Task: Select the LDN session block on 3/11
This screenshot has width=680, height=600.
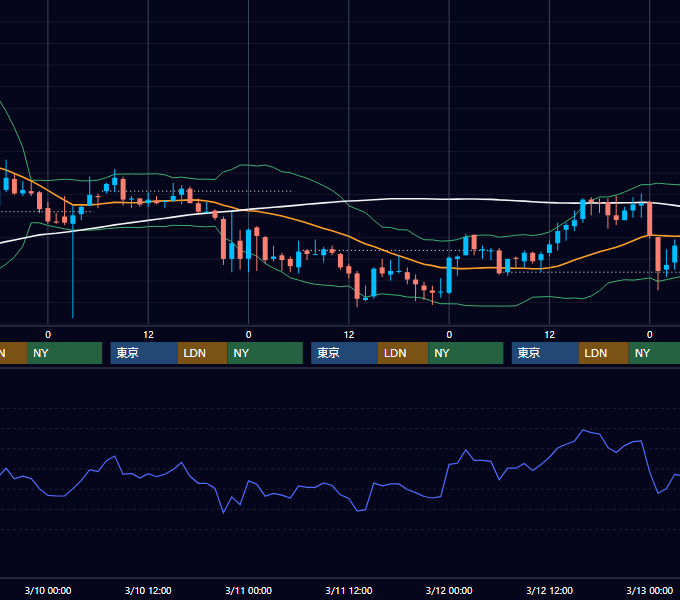Action: coord(403,353)
